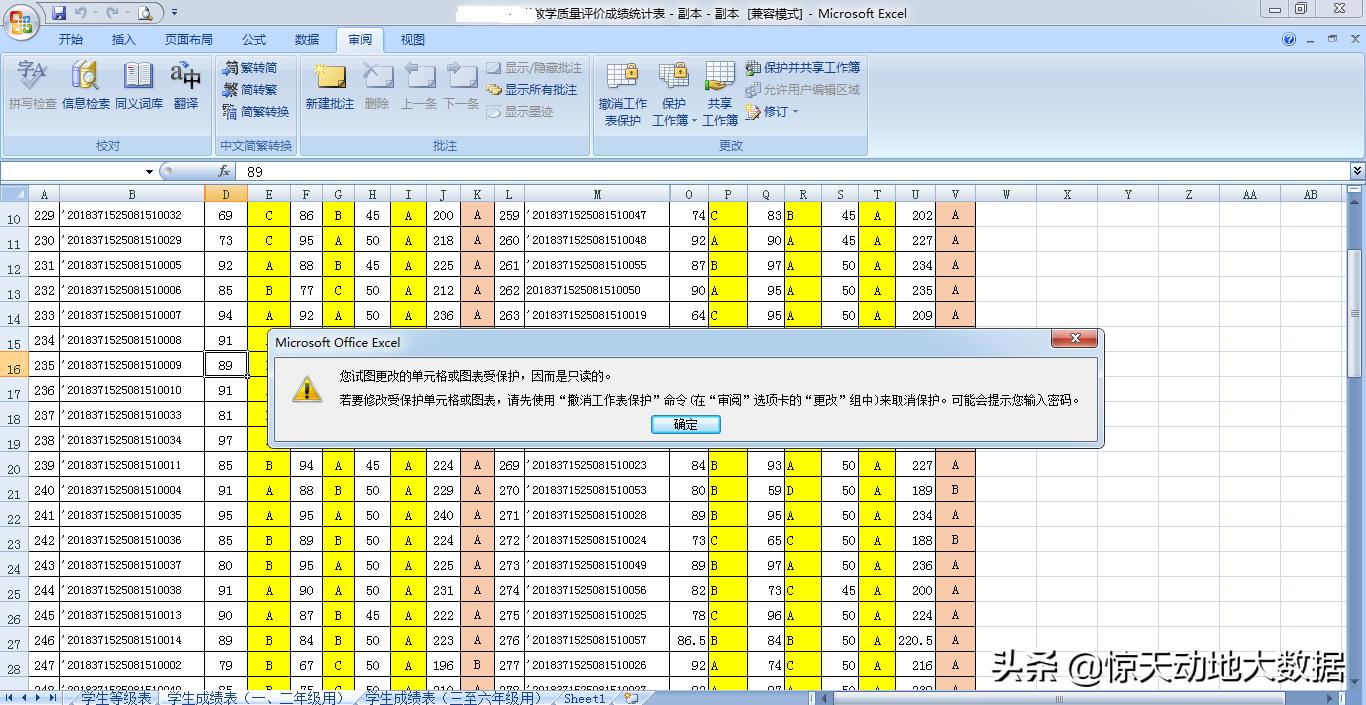Click the Office button logo
Screen dimensions: 1366x705
(20, 21)
